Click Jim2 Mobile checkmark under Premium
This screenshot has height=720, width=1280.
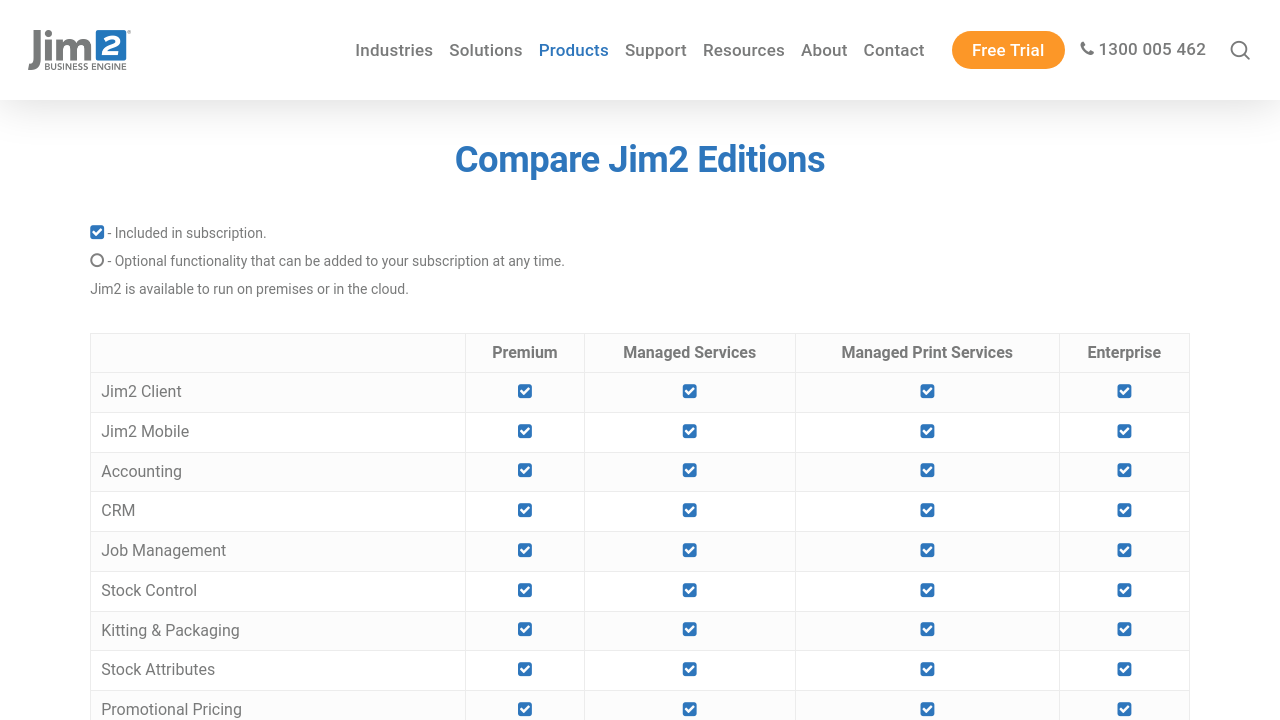click(x=525, y=431)
